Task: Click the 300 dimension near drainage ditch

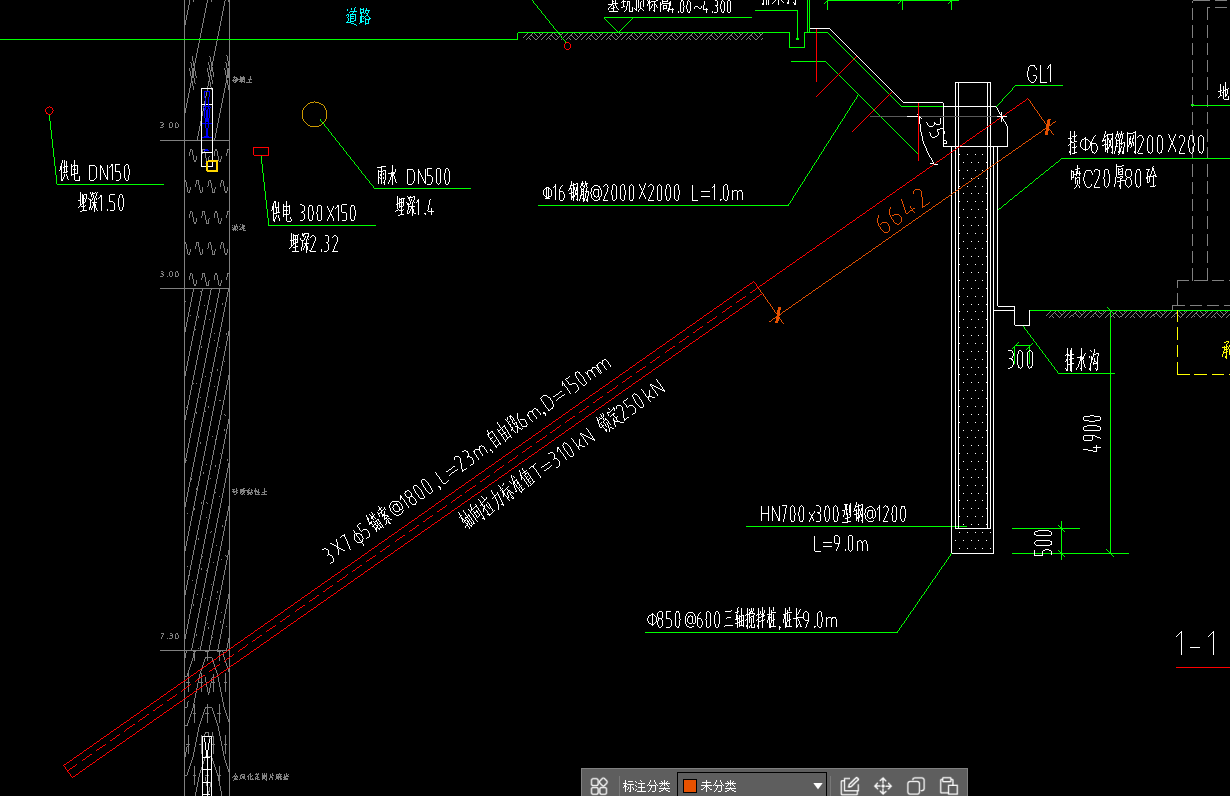Action: (x=1021, y=360)
